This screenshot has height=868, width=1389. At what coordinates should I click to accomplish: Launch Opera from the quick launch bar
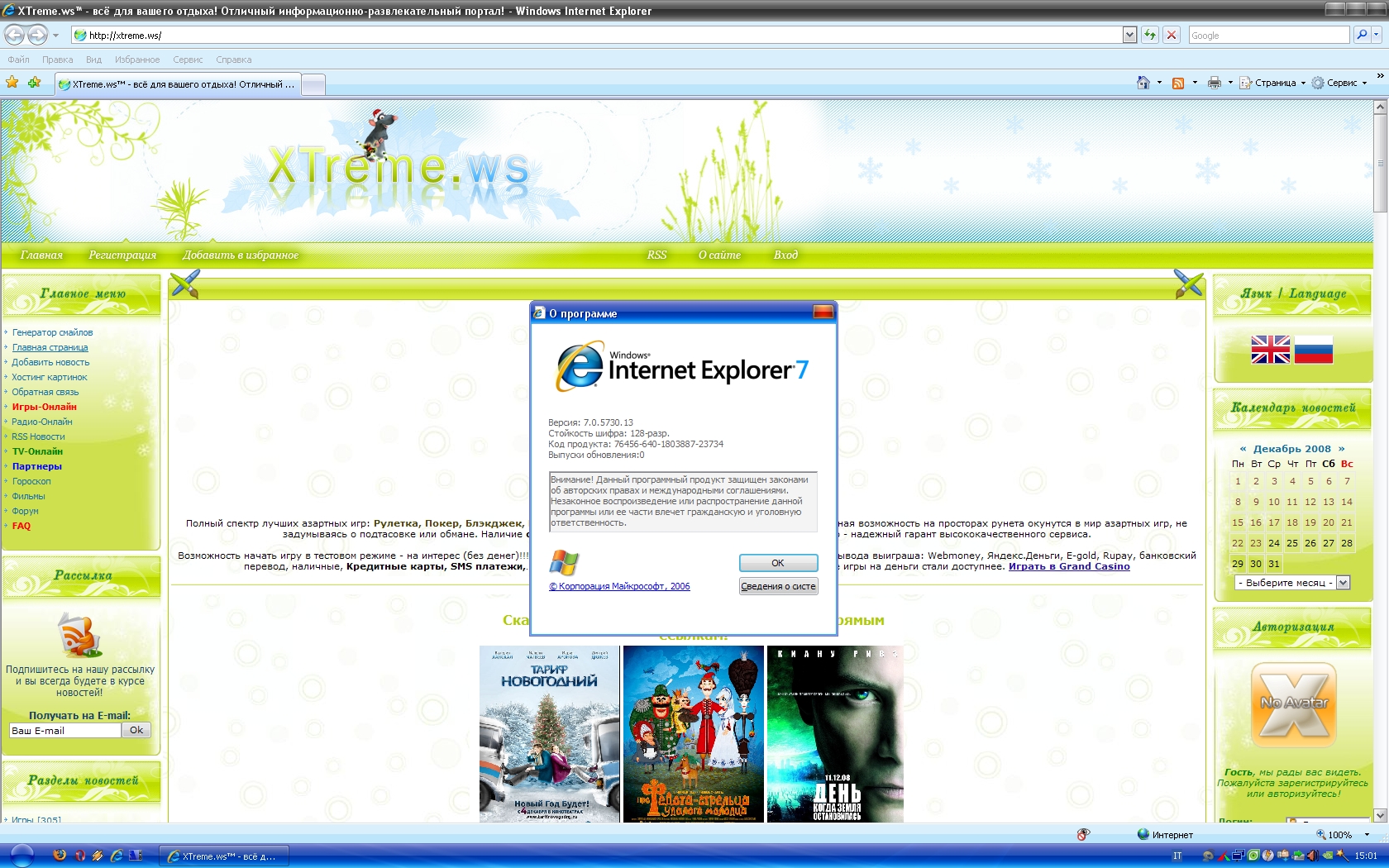(x=80, y=856)
